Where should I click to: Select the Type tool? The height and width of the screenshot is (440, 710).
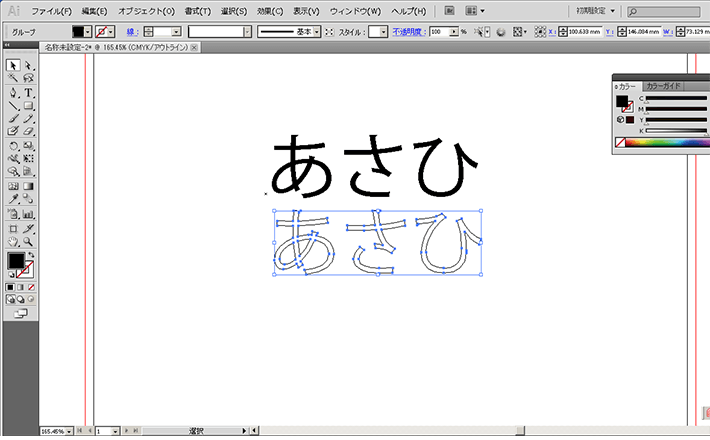tap(29, 92)
